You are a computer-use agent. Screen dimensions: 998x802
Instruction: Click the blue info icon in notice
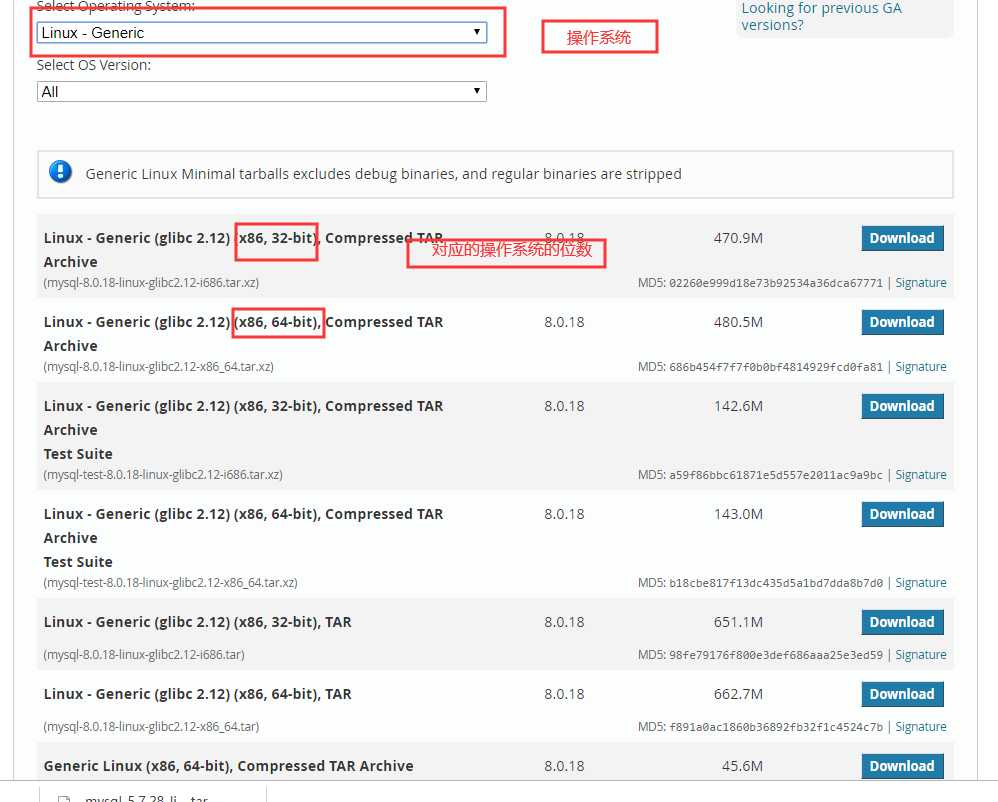coord(60,172)
